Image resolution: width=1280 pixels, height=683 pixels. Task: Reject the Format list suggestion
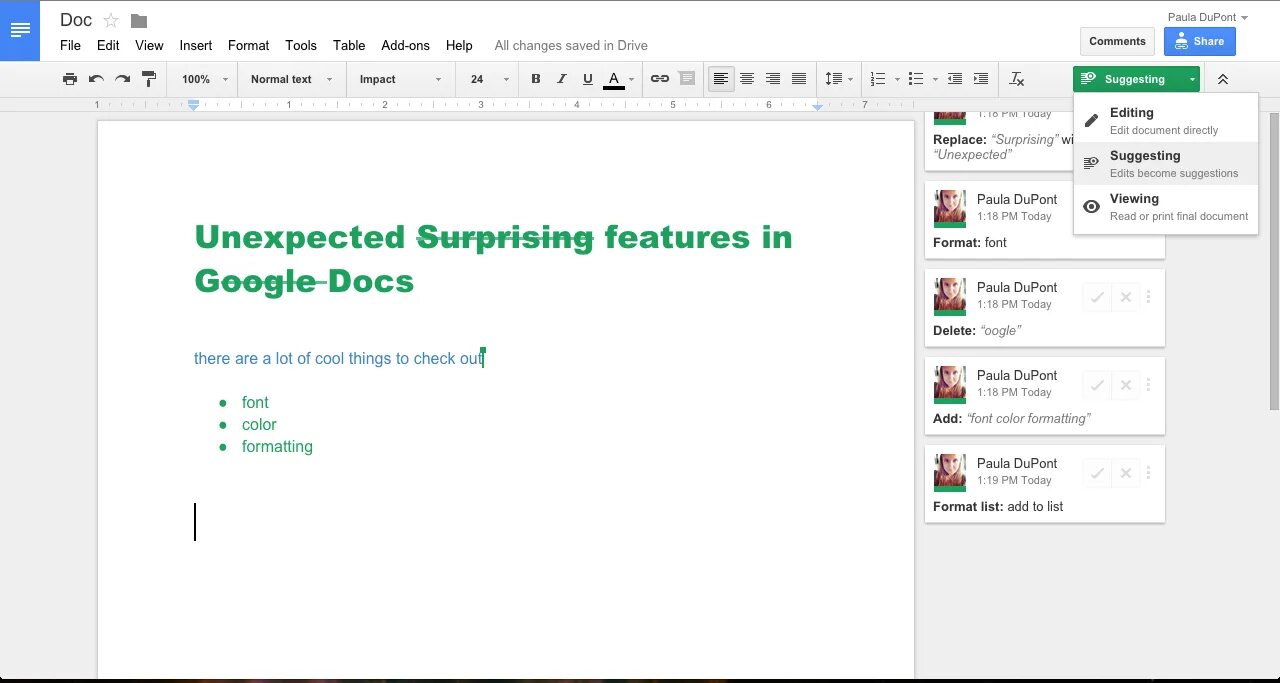click(1126, 473)
